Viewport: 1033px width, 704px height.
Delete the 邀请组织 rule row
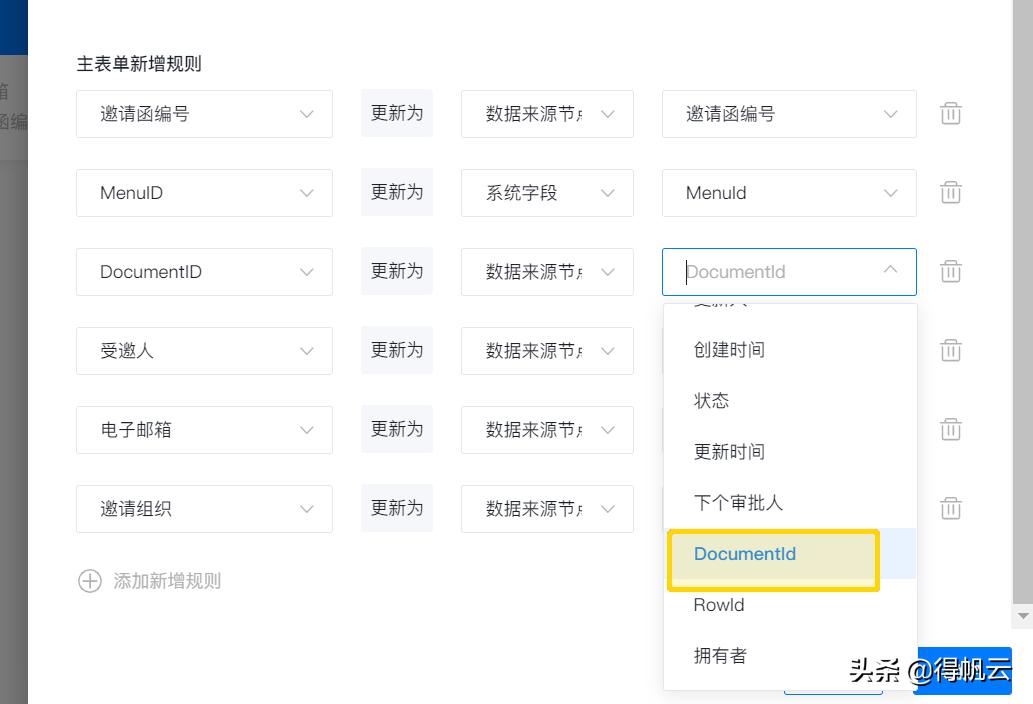[950, 508]
